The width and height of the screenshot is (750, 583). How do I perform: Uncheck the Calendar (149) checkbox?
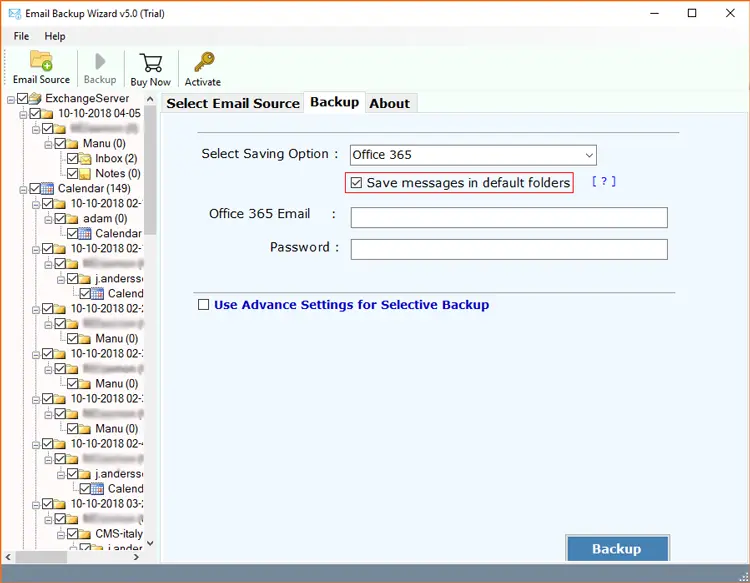pos(35,188)
